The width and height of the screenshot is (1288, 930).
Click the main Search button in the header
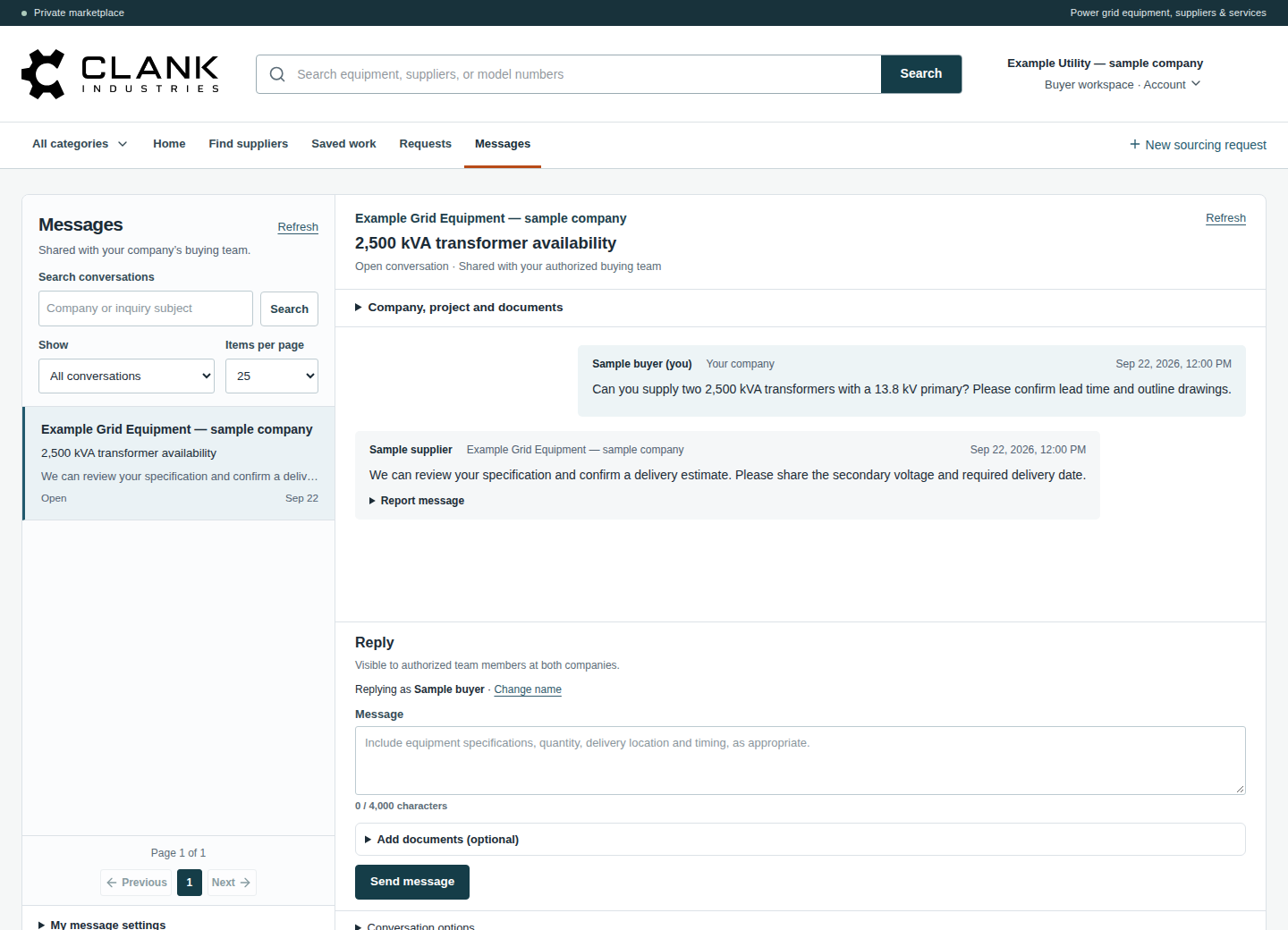tap(921, 74)
